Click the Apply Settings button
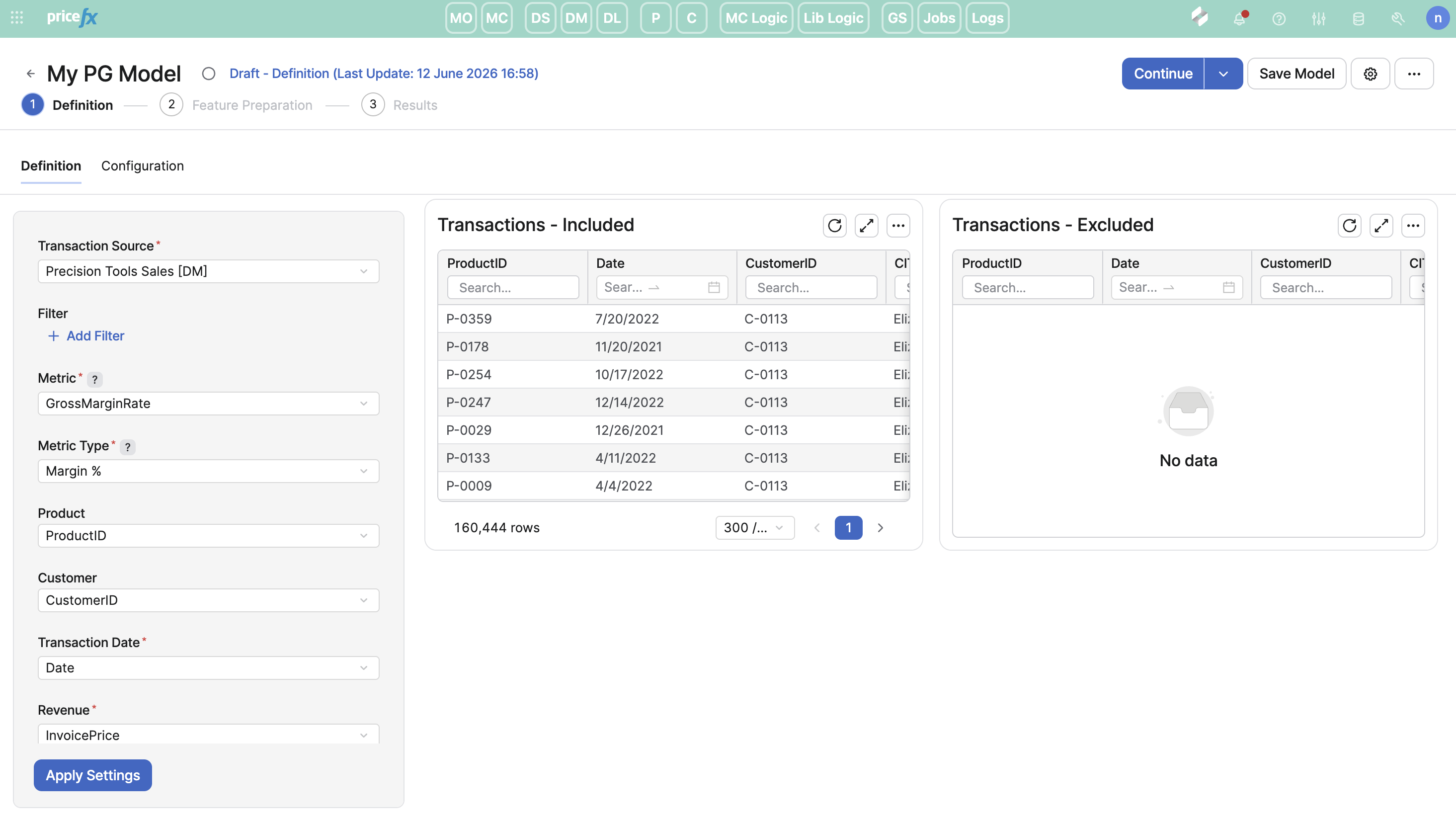This screenshot has width=1456, height=823. click(x=93, y=775)
